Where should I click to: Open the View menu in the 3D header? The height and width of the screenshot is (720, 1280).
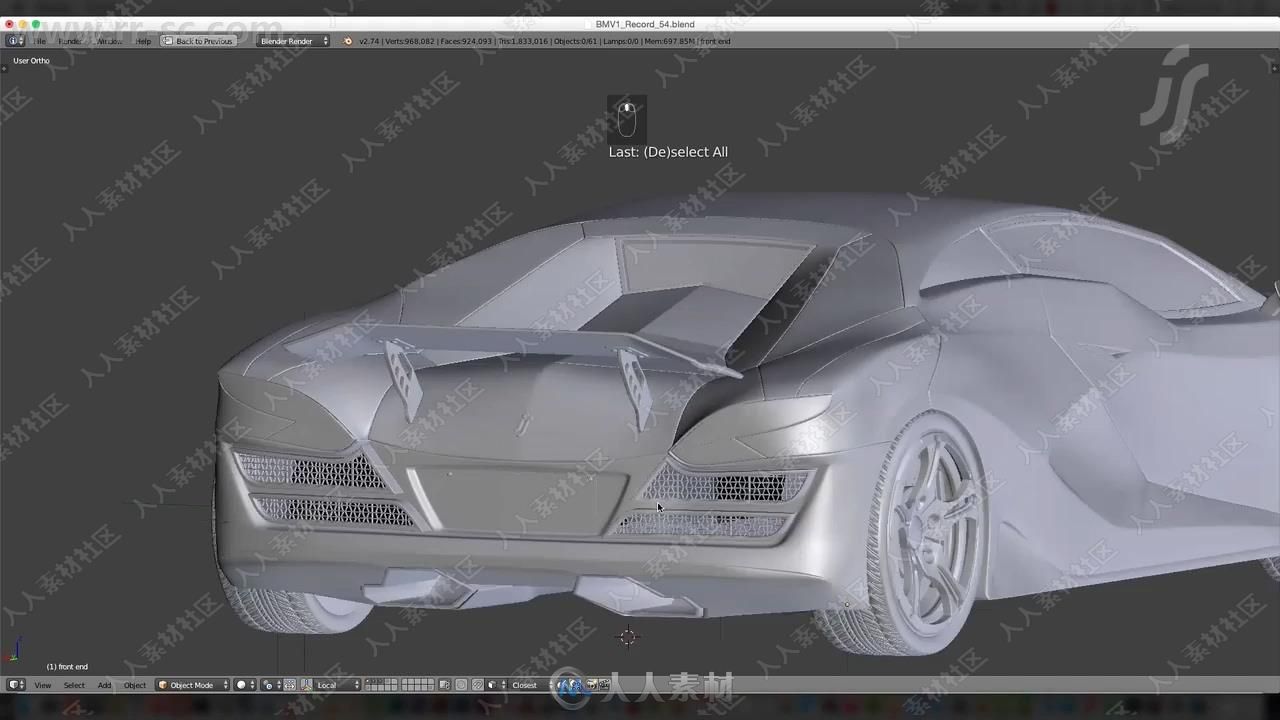click(43, 685)
